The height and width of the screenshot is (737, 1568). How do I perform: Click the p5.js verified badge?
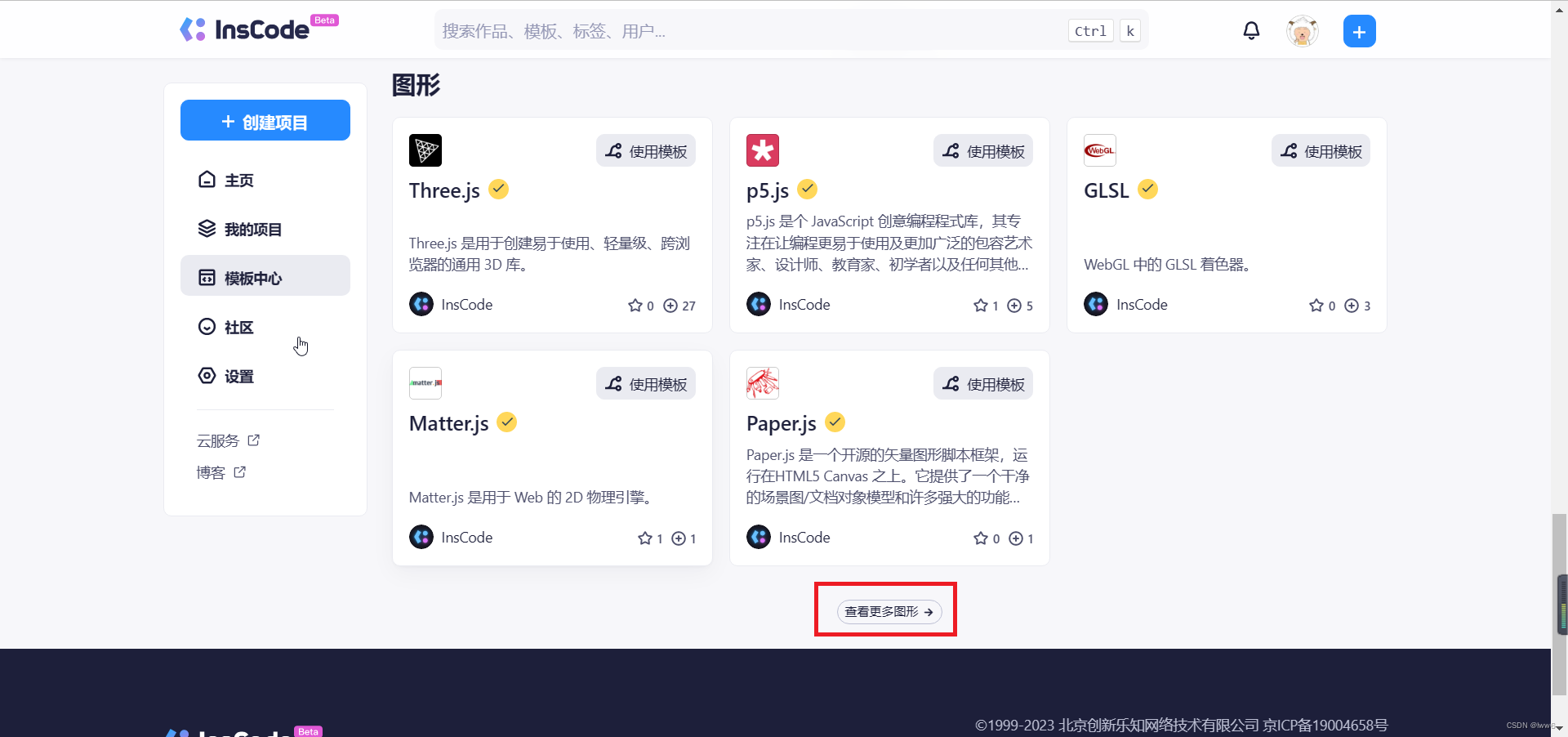[x=807, y=190]
